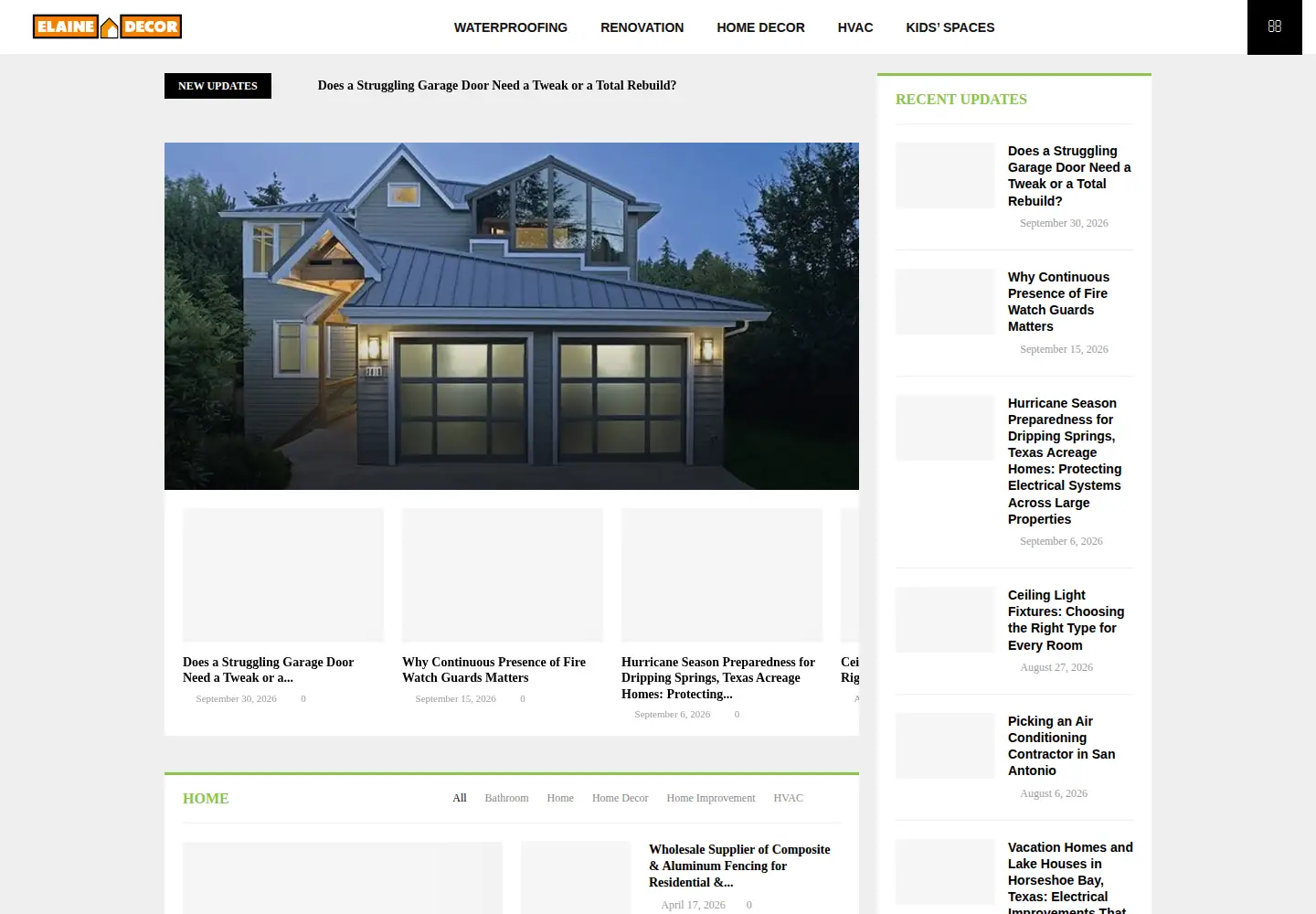Select the HVAC filter tab
Screen dimensions: 1316x914
point(788,798)
